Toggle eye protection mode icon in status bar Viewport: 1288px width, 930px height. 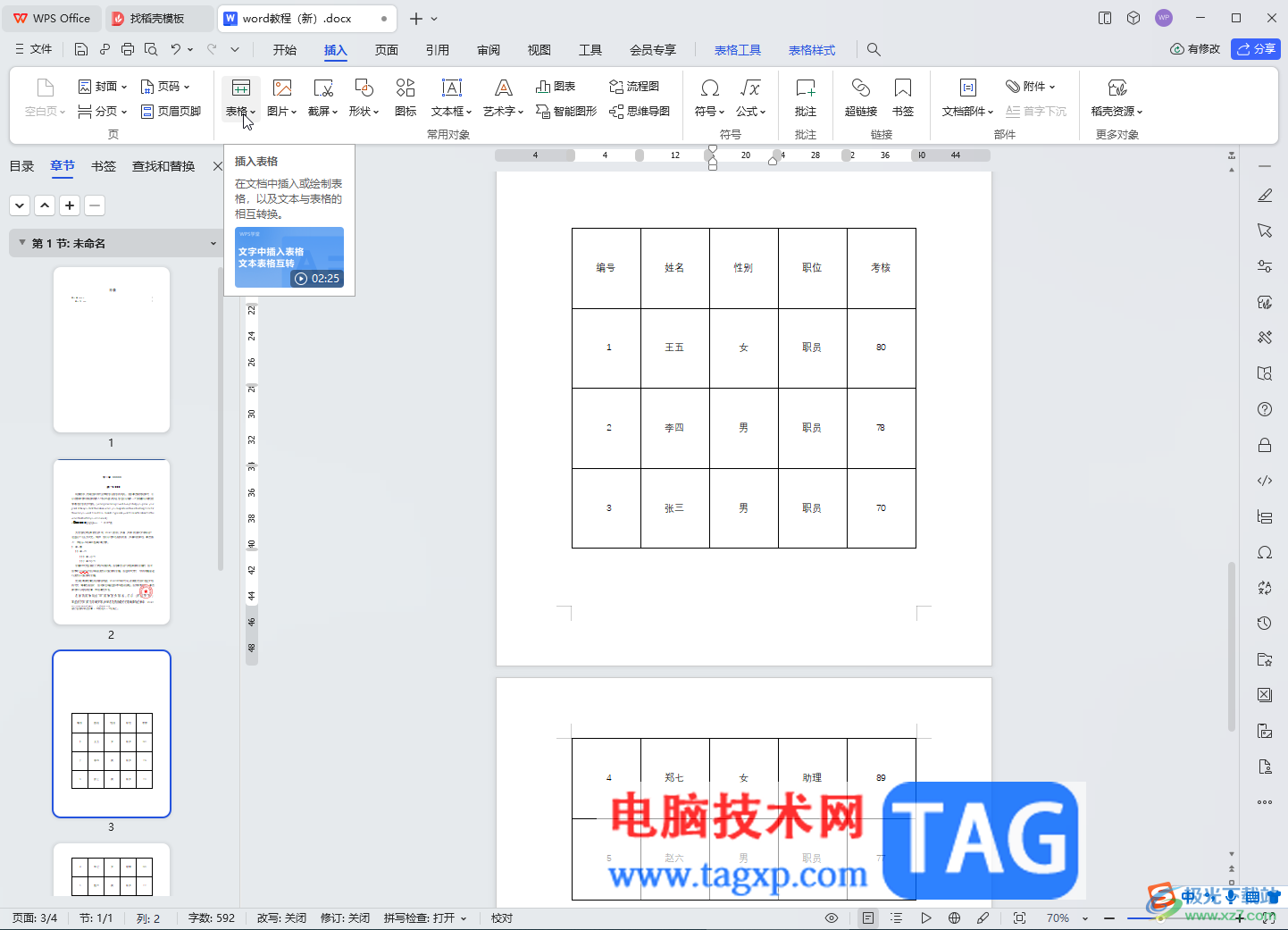coord(832,918)
